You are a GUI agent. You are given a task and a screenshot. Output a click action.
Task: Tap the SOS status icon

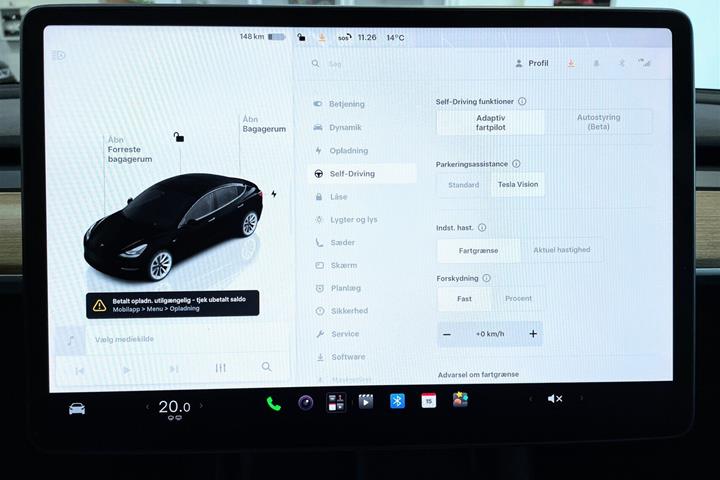344,38
